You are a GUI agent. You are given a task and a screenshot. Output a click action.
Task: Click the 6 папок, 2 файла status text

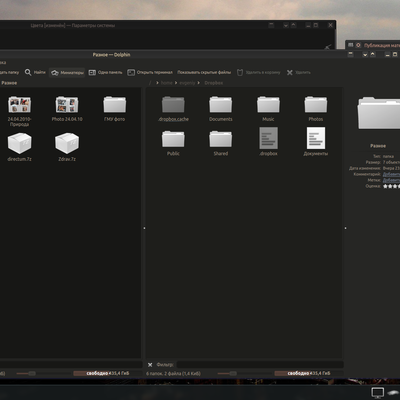coord(173,373)
